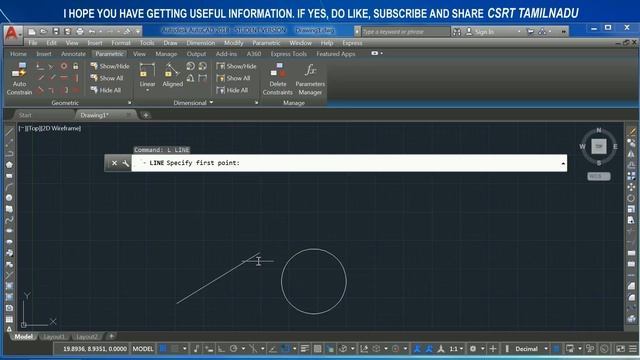Select Circle tool in left Draw toolbar

click(x=9, y=198)
